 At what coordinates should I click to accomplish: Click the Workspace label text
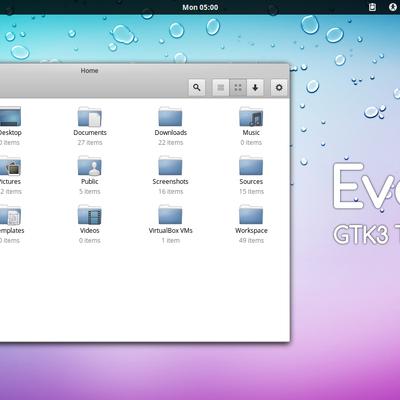(x=251, y=230)
